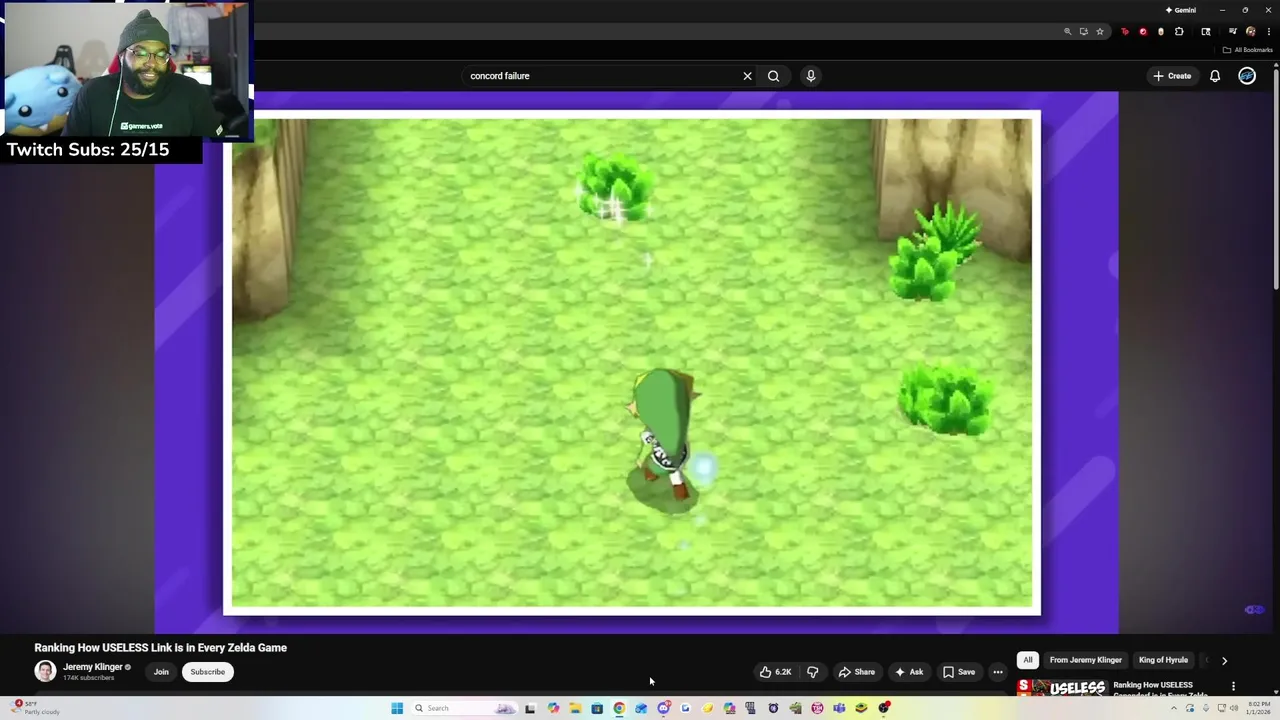Subscribe to Jeremy Klinger

[x=208, y=672]
